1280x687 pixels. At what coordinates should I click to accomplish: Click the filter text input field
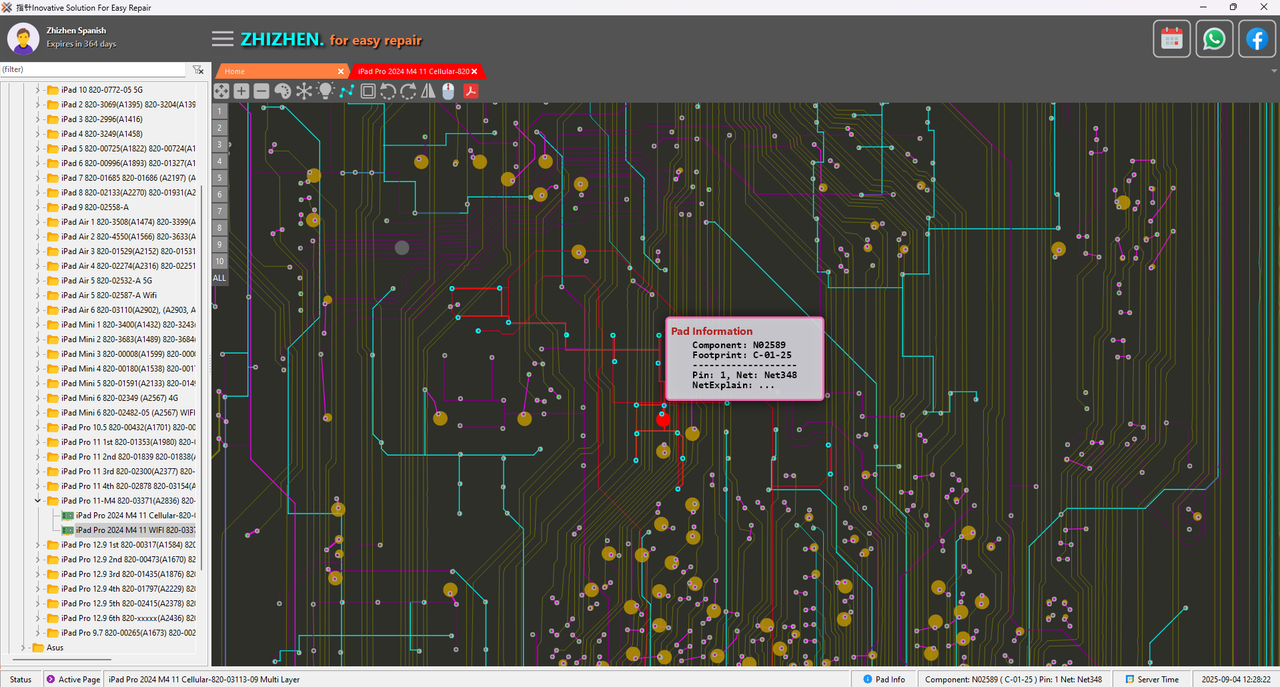[93, 70]
